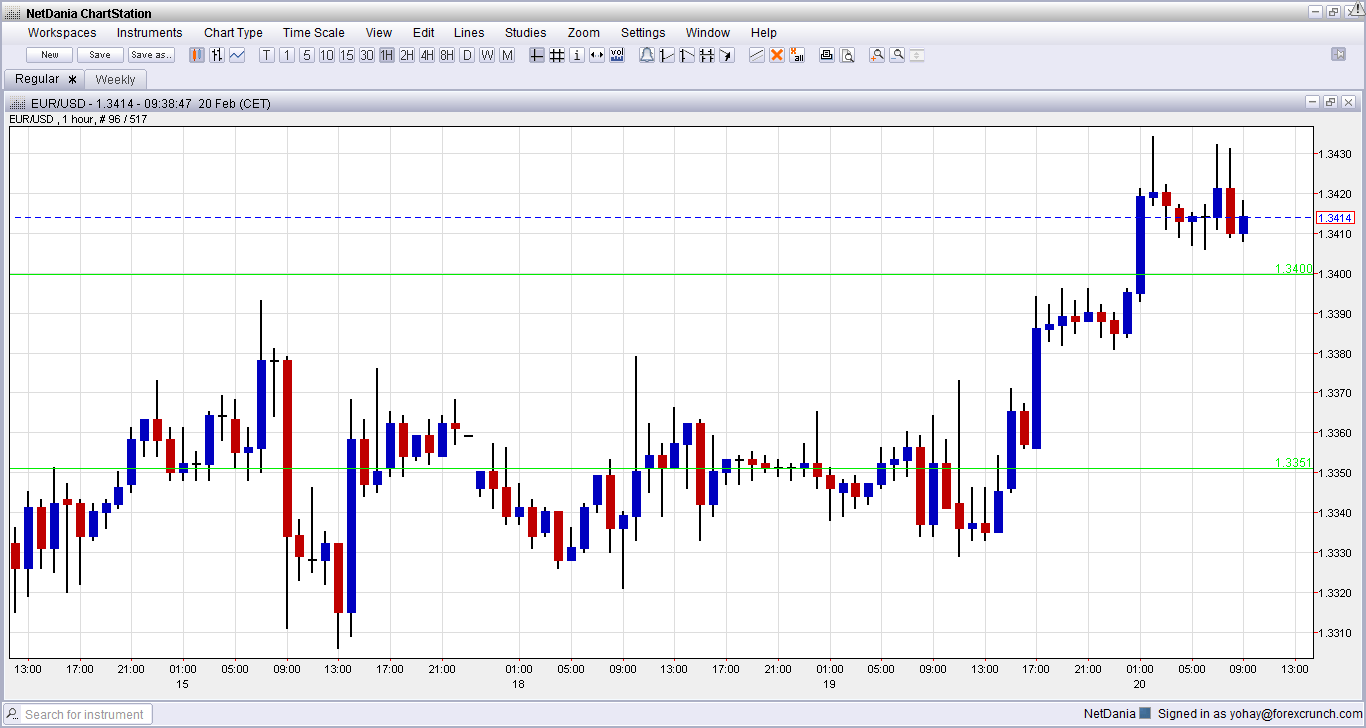Open the Help menu

pos(764,33)
